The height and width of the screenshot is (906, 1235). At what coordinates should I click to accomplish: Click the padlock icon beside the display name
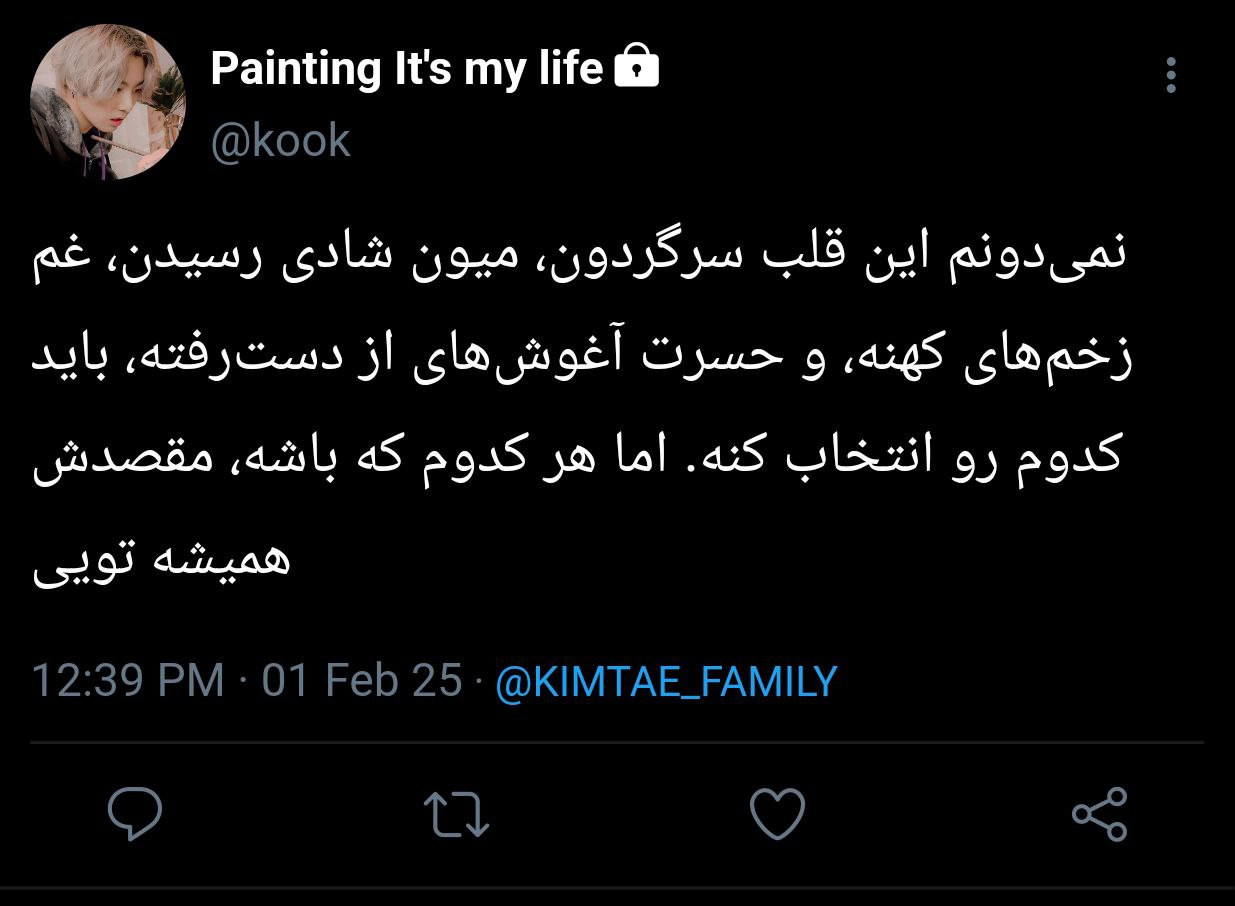point(636,69)
